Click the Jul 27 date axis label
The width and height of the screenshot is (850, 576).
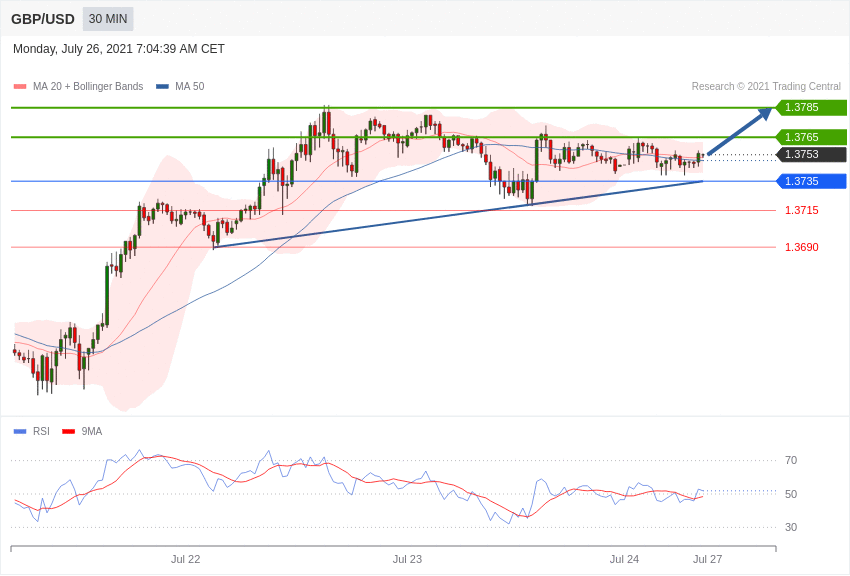707,559
